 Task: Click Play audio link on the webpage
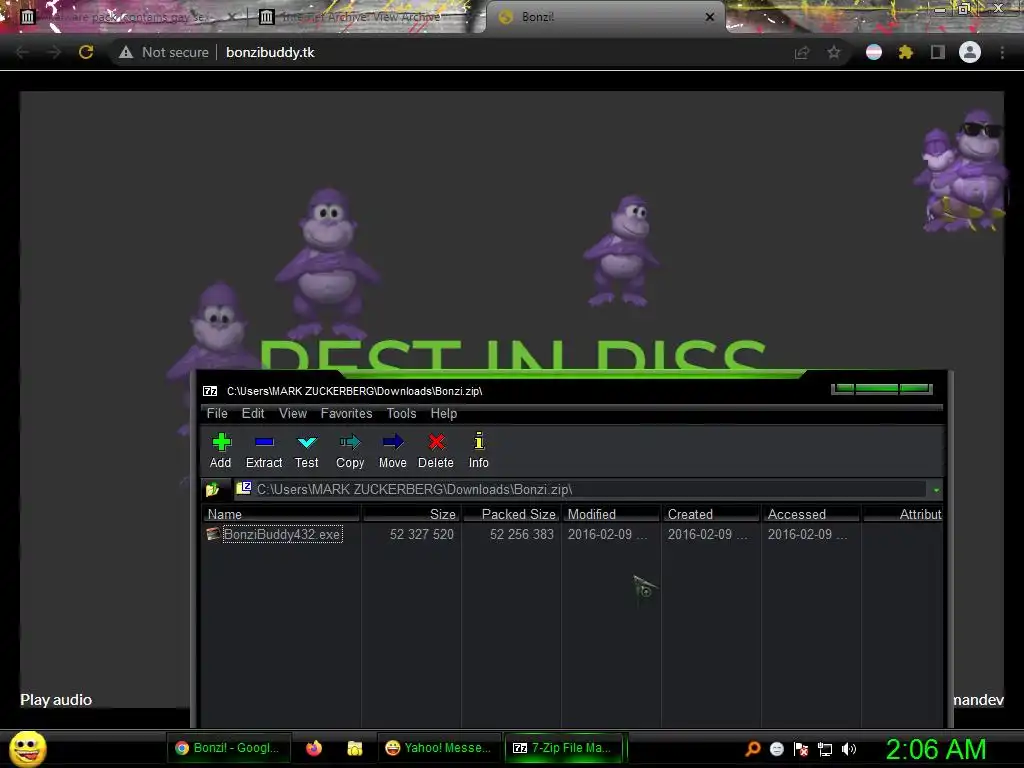56,700
